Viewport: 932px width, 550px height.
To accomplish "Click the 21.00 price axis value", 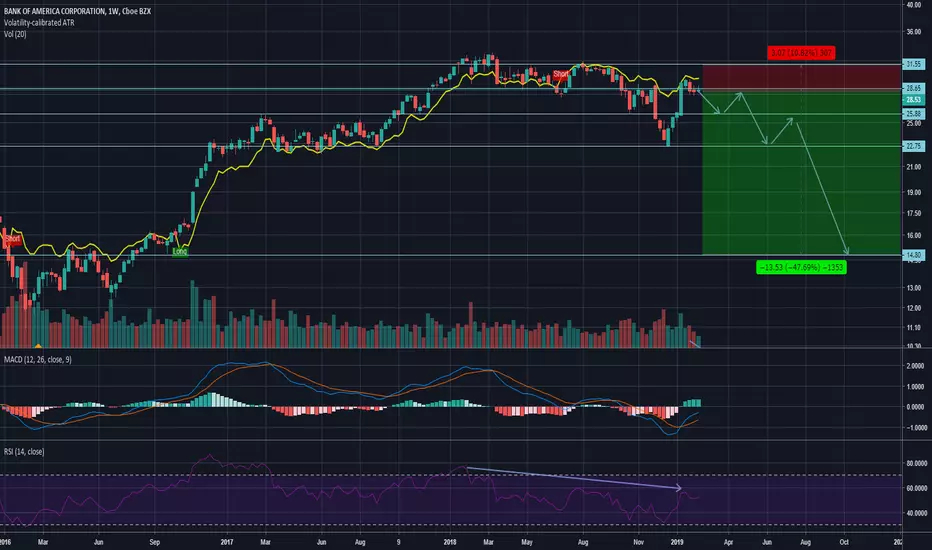I will [x=914, y=168].
